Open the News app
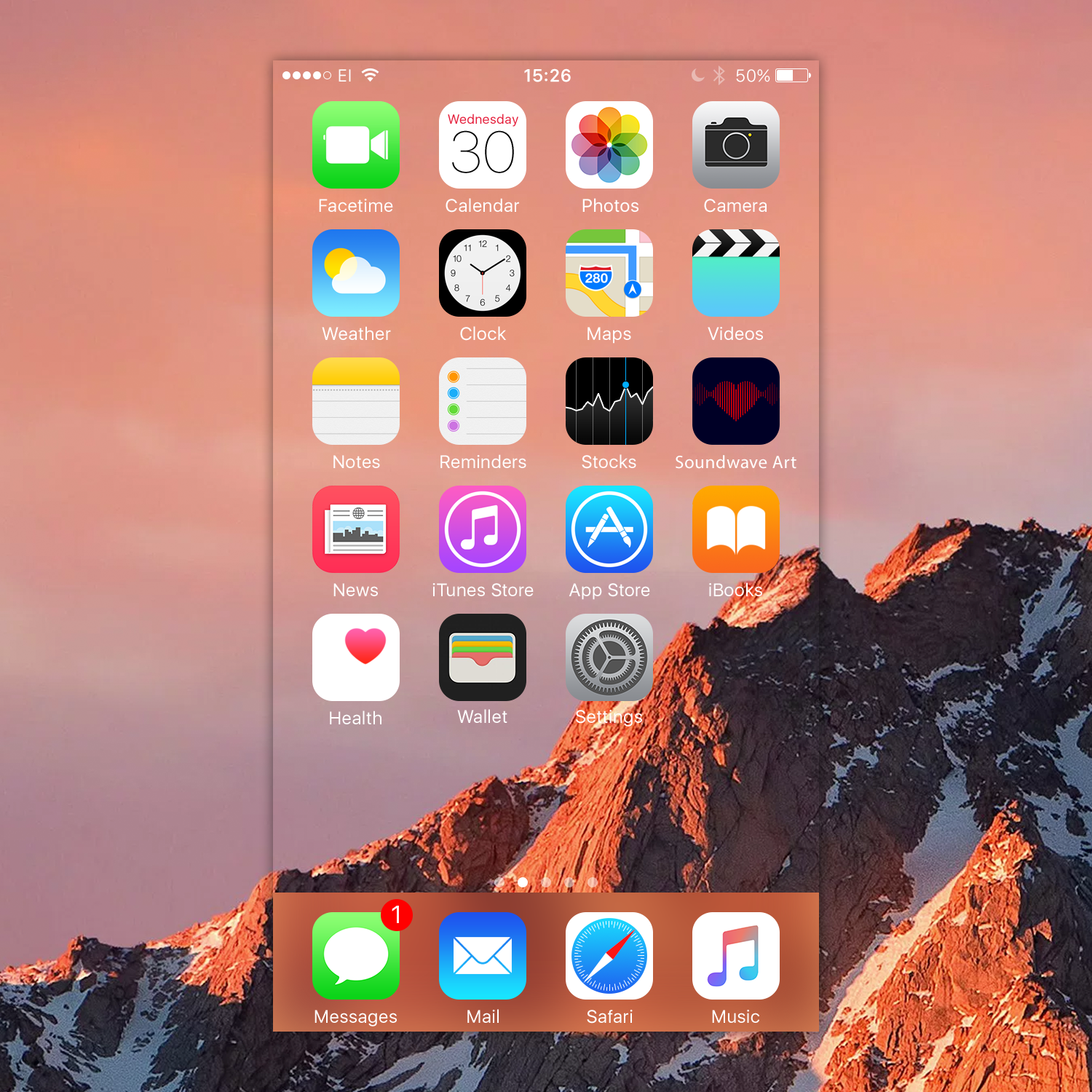This screenshot has height=1092, width=1092. point(356,529)
